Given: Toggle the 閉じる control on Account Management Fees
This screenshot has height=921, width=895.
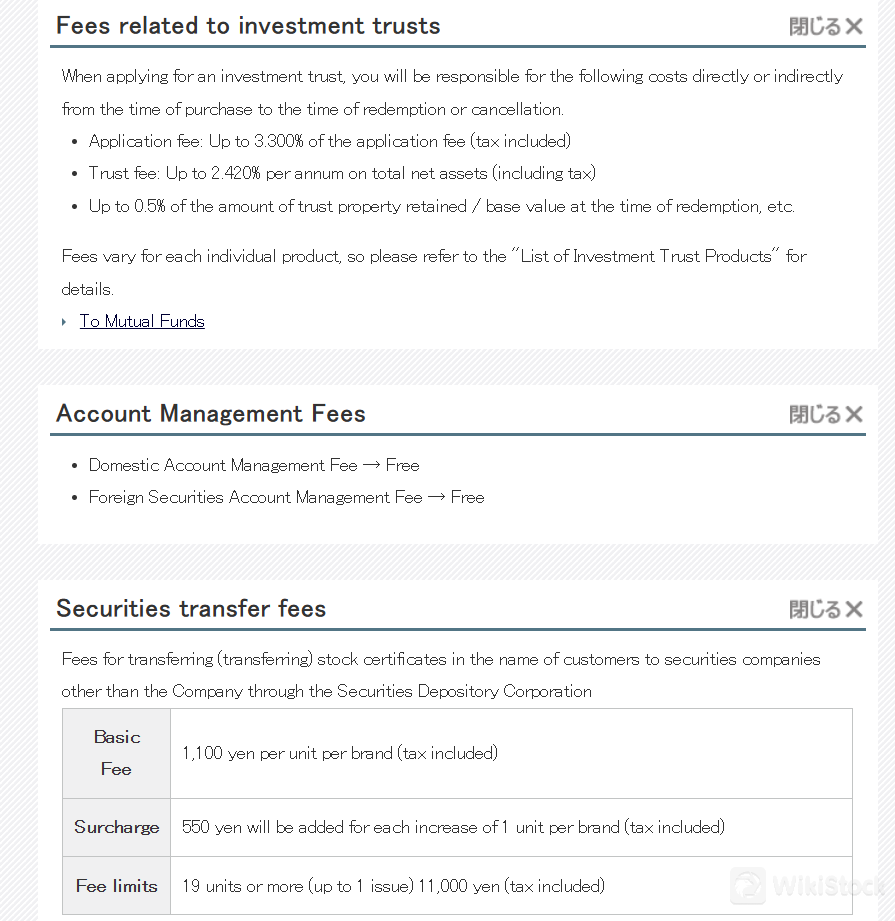Looking at the screenshot, I should (x=816, y=413).
